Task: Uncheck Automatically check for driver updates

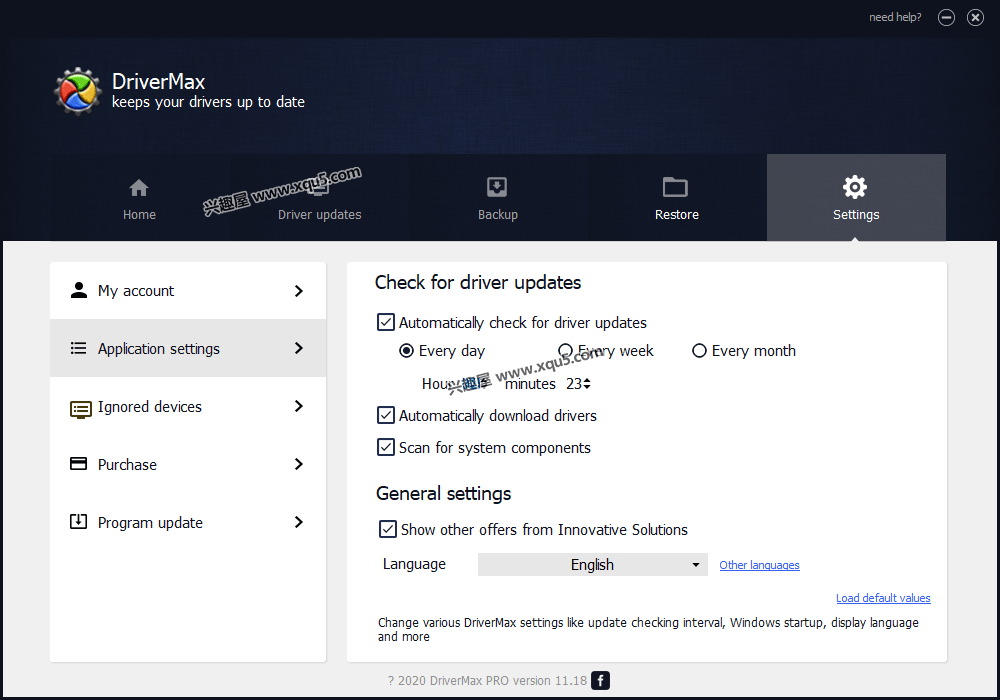Action: pyautogui.click(x=386, y=323)
